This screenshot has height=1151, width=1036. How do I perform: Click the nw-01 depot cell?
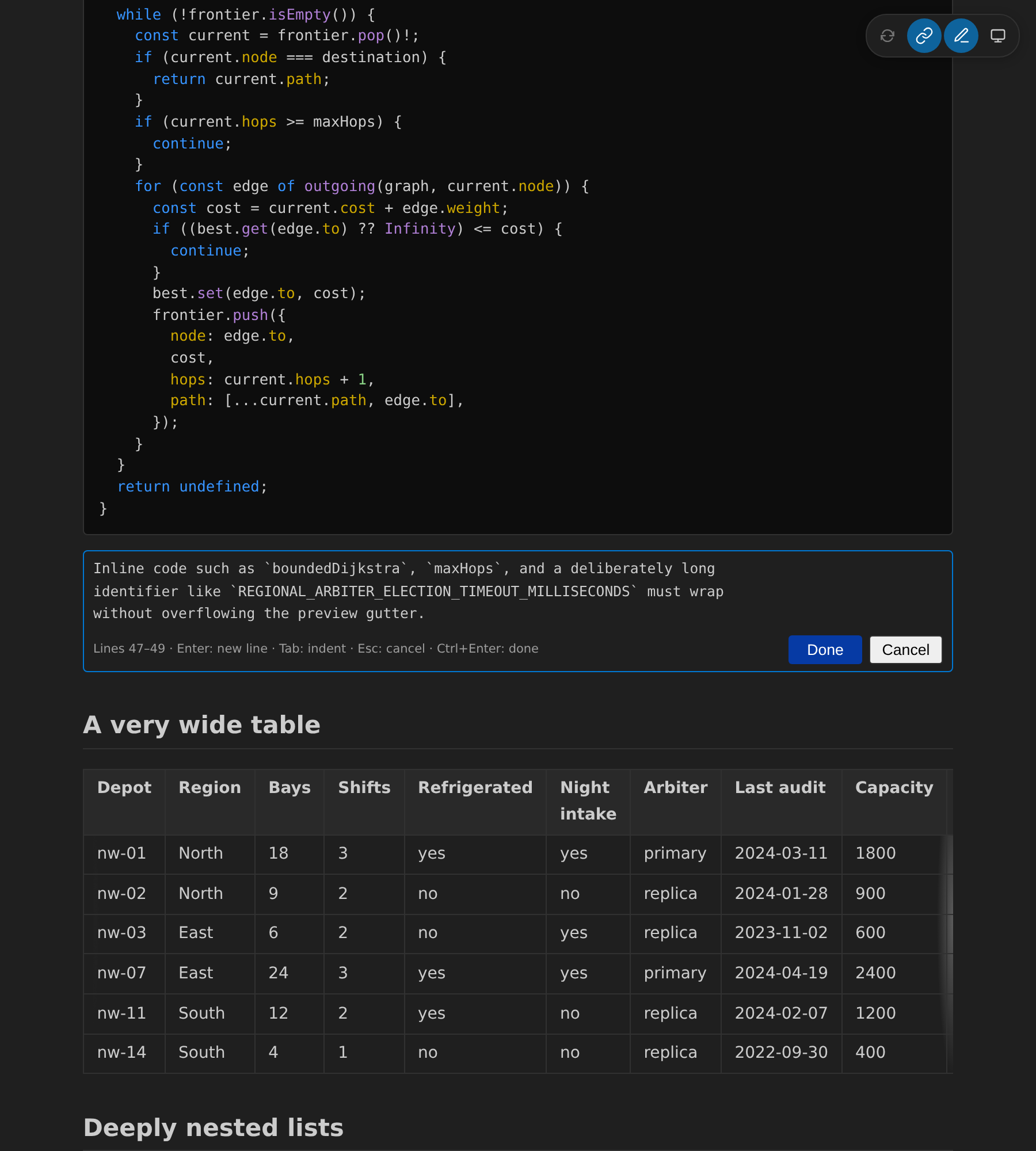[124, 853]
